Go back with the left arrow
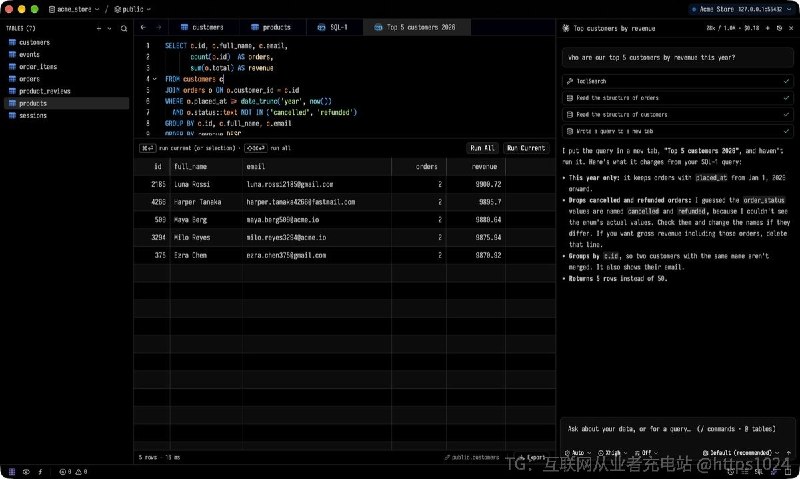The width and height of the screenshot is (800, 479). point(143,28)
